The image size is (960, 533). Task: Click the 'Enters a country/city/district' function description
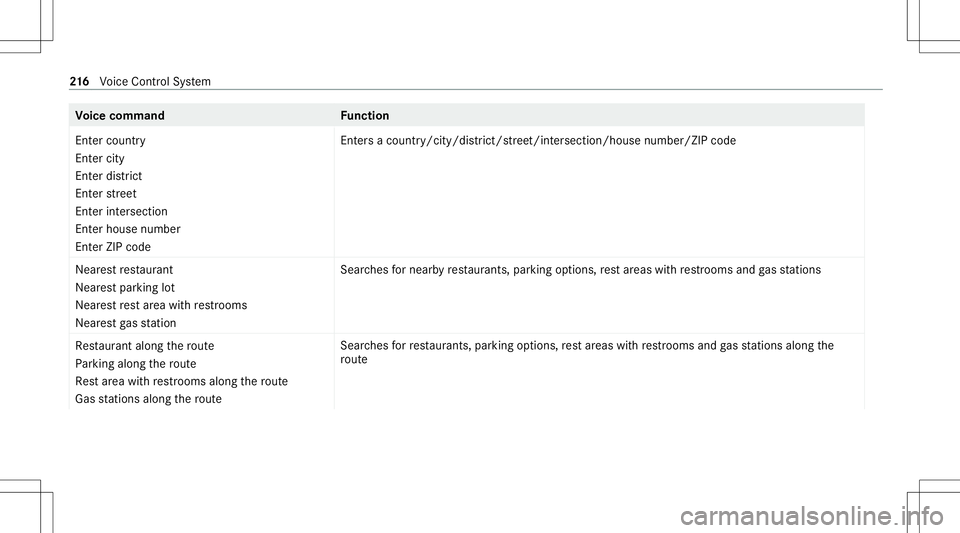click(x=538, y=141)
